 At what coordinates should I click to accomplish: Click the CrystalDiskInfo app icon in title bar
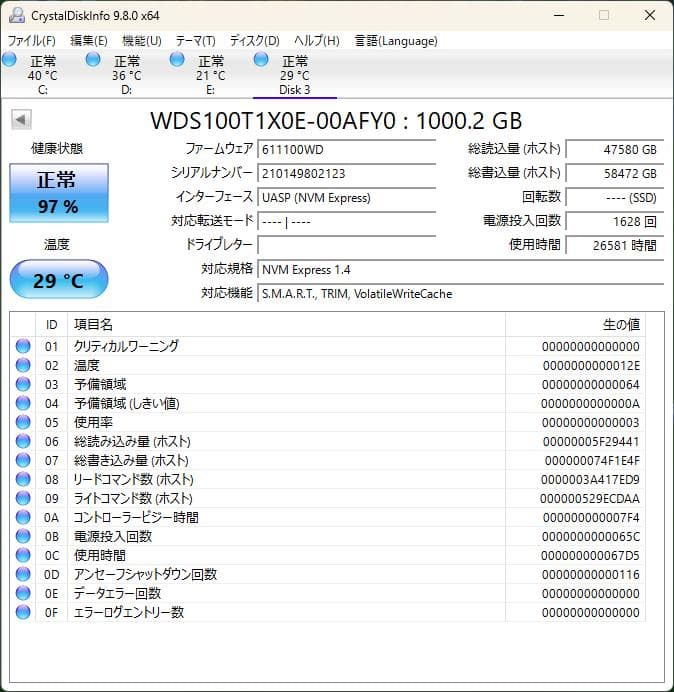click(17, 15)
